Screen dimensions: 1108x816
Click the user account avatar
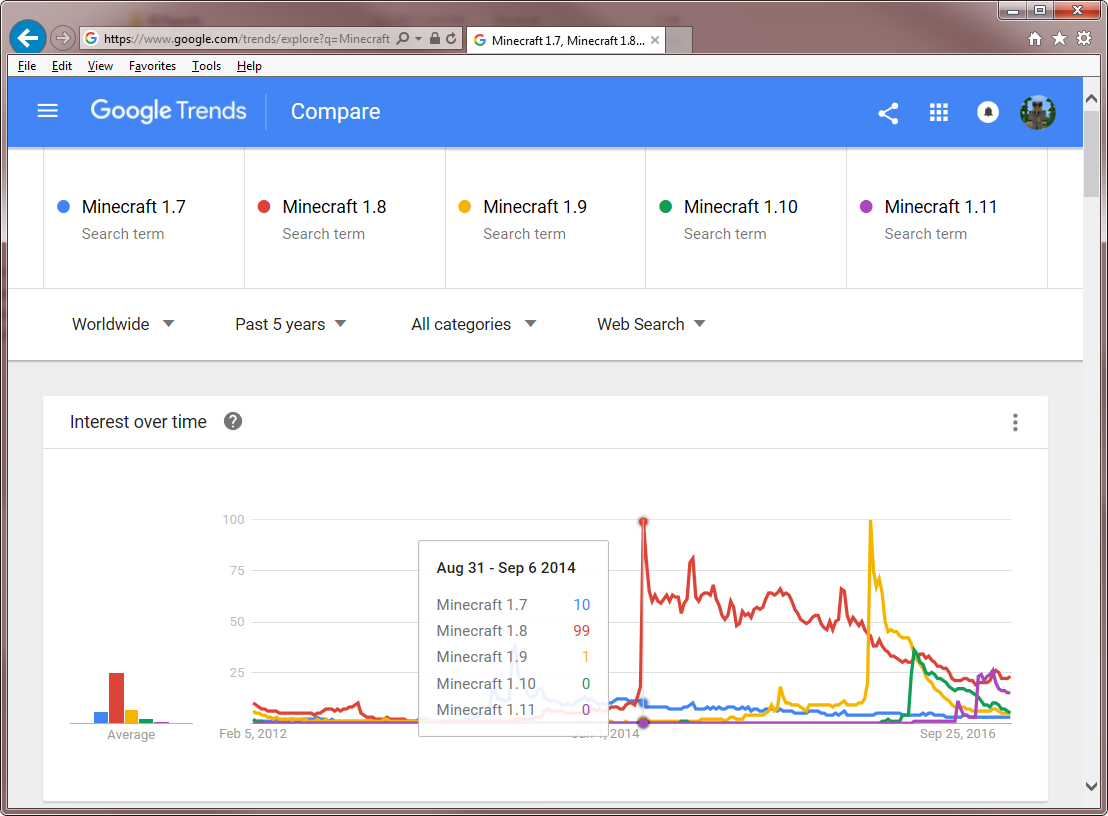tap(1038, 112)
